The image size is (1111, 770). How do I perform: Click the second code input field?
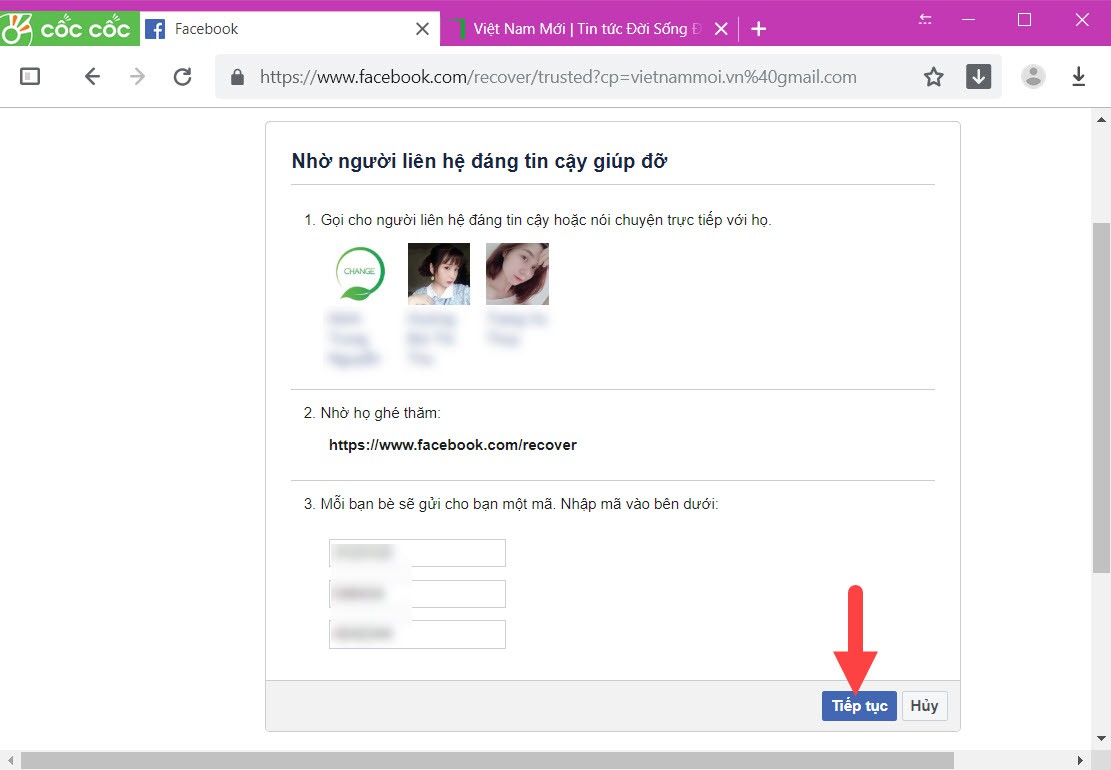(x=417, y=594)
